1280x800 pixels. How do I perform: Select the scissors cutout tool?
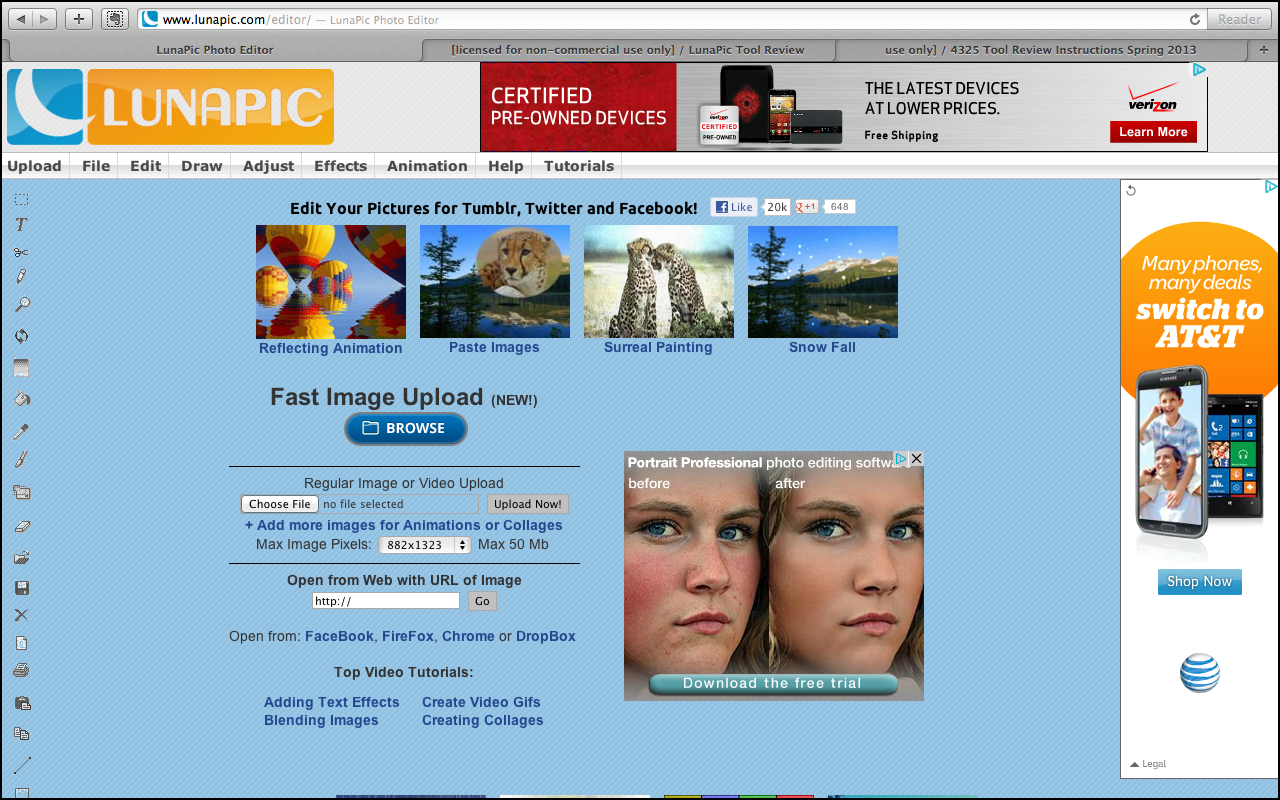click(x=21, y=252)
